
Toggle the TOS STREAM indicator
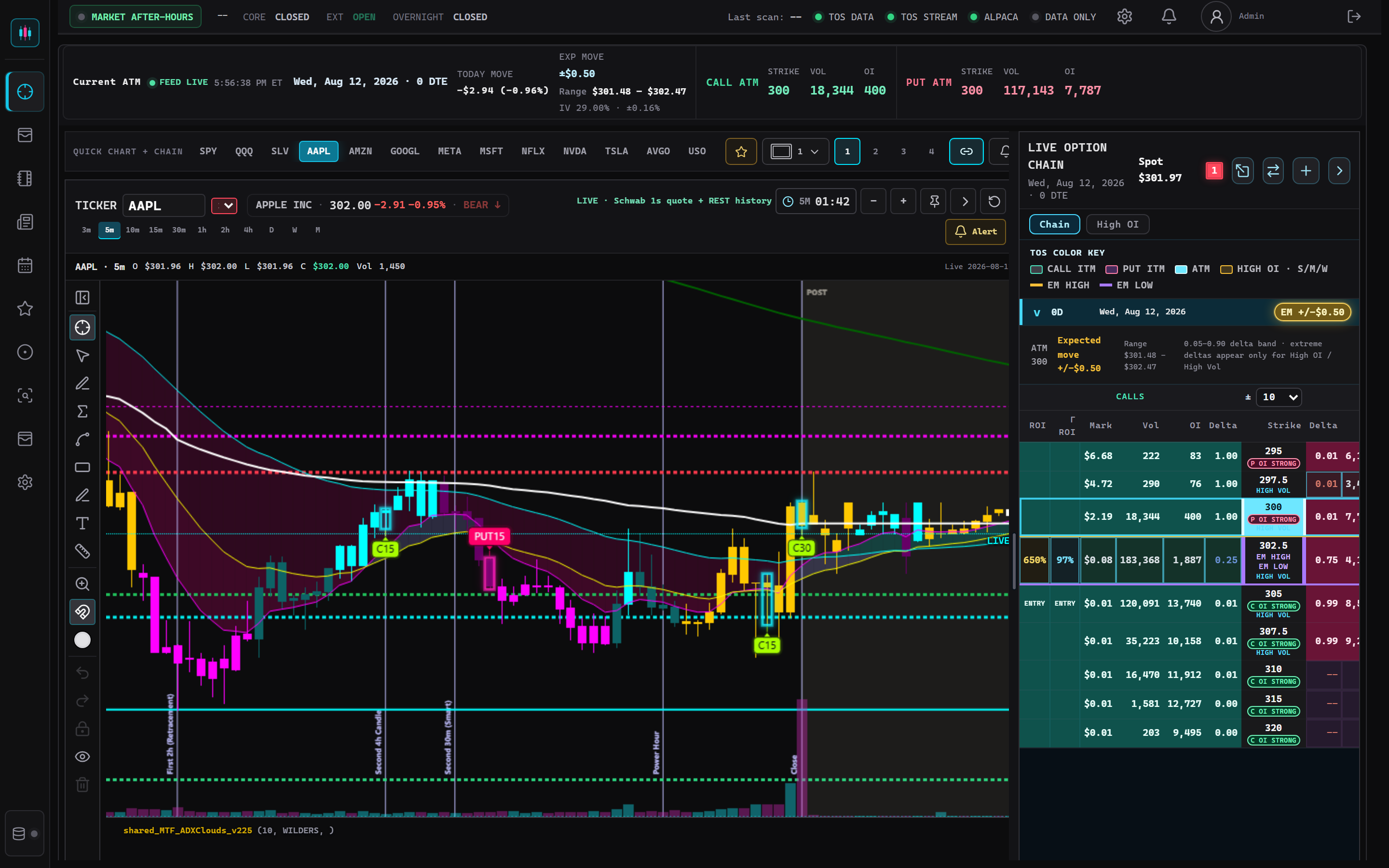point(922,17)
